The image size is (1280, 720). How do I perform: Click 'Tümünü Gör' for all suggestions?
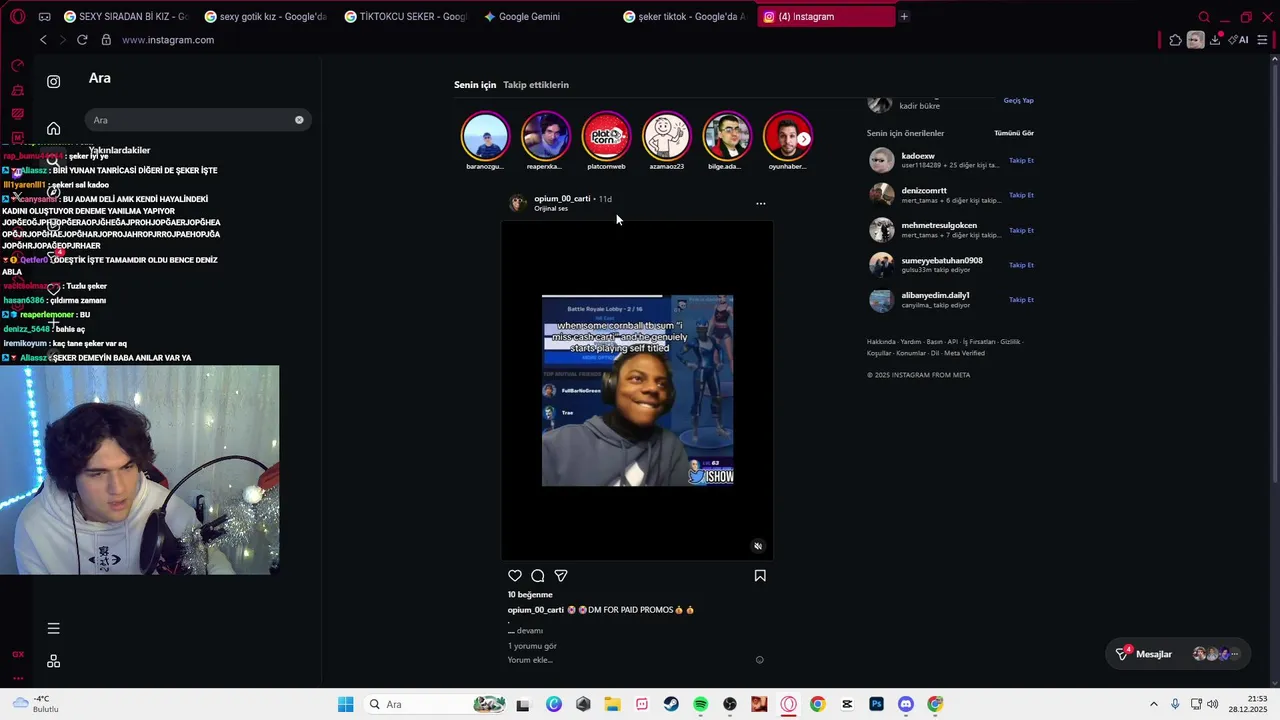(1014, 133)
